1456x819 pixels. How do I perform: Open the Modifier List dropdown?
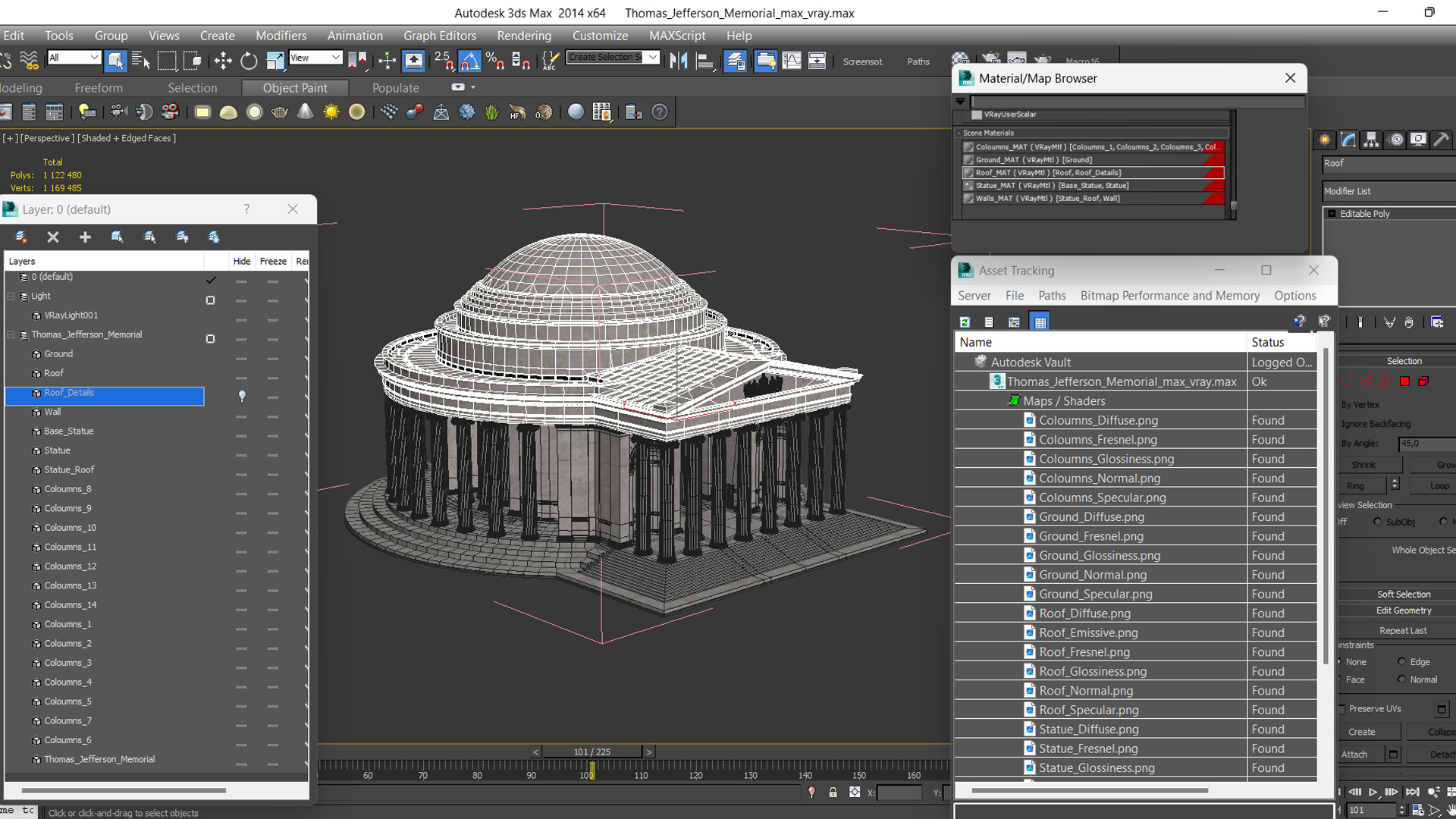(x=1389, y=191)
